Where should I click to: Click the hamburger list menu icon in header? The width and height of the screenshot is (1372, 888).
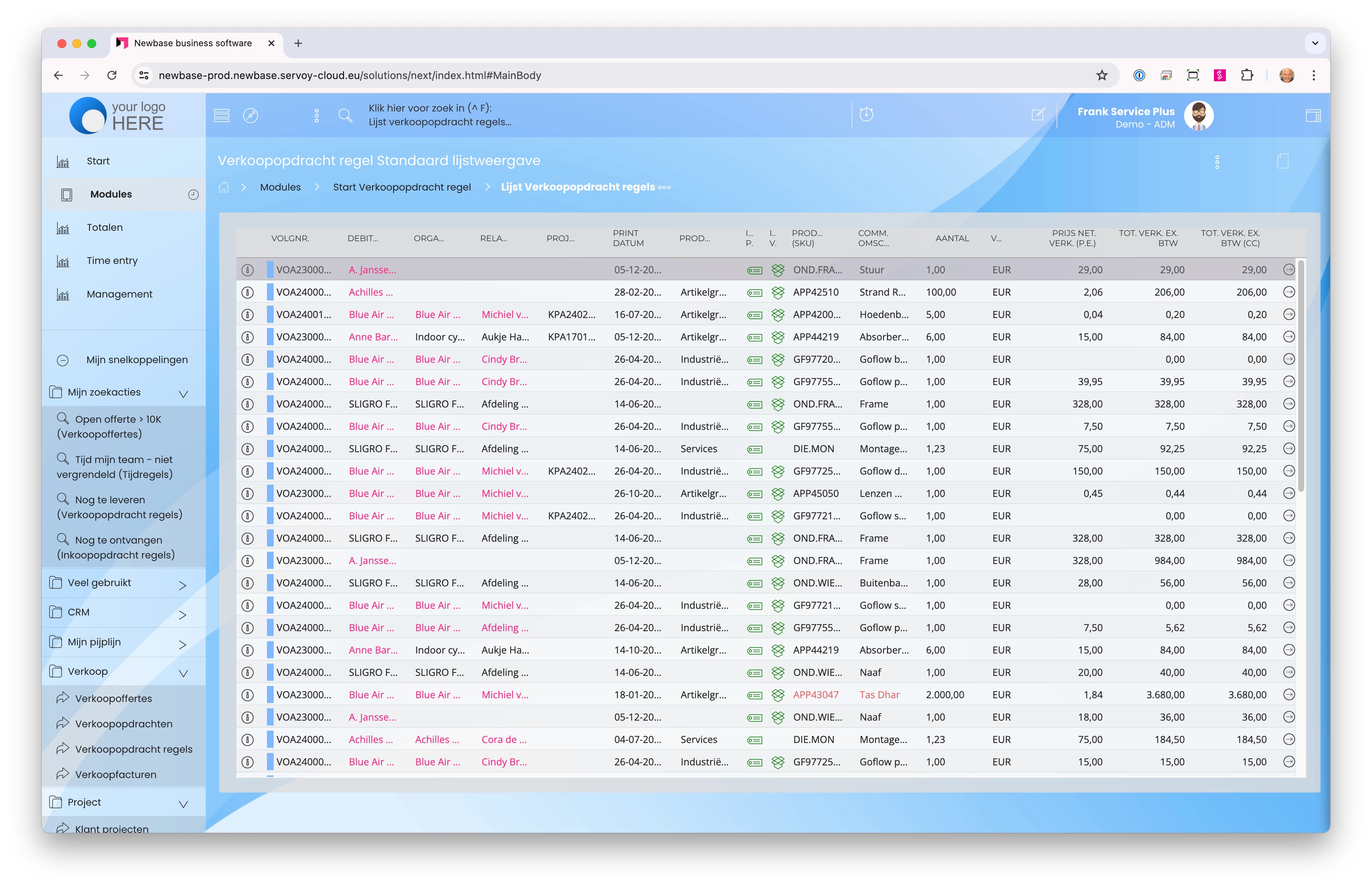tap(221, 115)
